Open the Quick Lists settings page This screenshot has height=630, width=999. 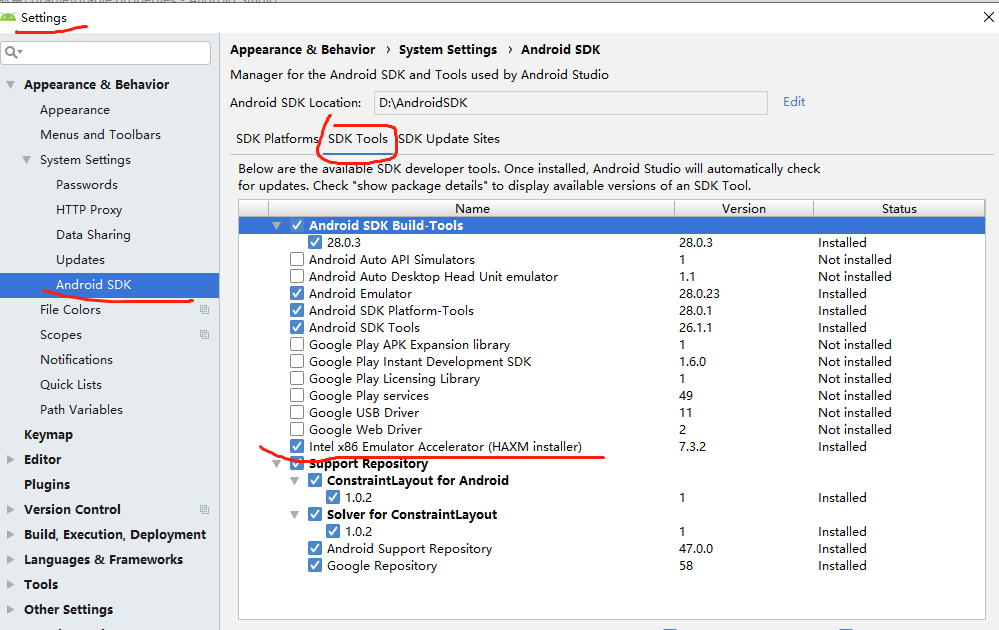click(71, 385)
